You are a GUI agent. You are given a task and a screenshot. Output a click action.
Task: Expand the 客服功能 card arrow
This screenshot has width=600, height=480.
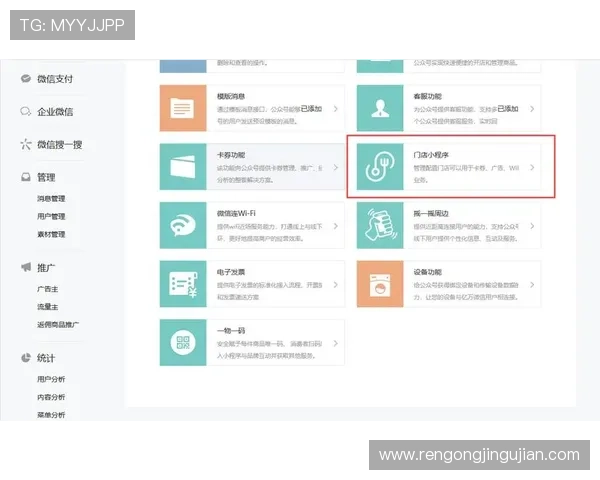532,109
